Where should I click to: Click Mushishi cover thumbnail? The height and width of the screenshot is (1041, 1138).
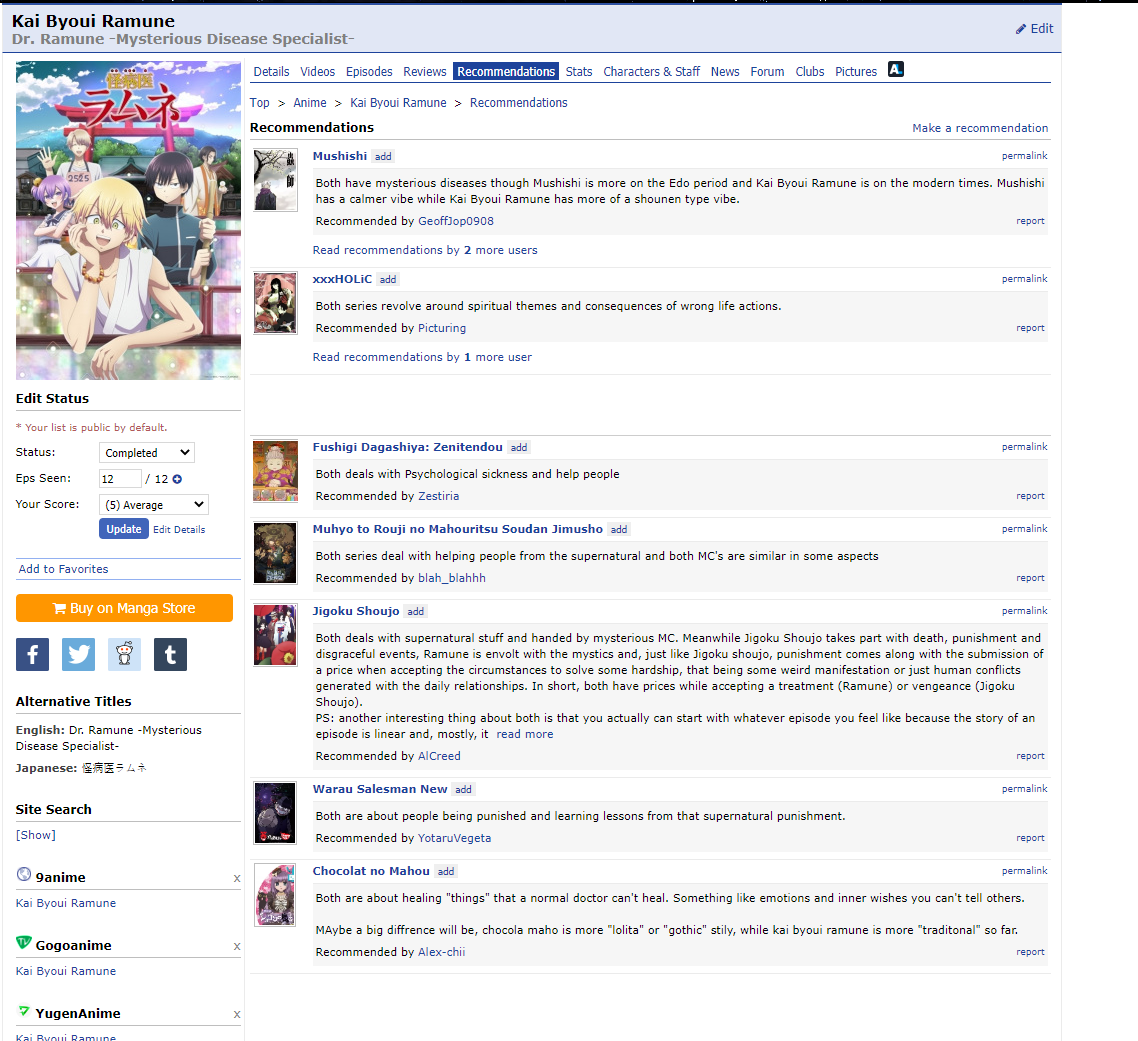(x=275, y=180)
